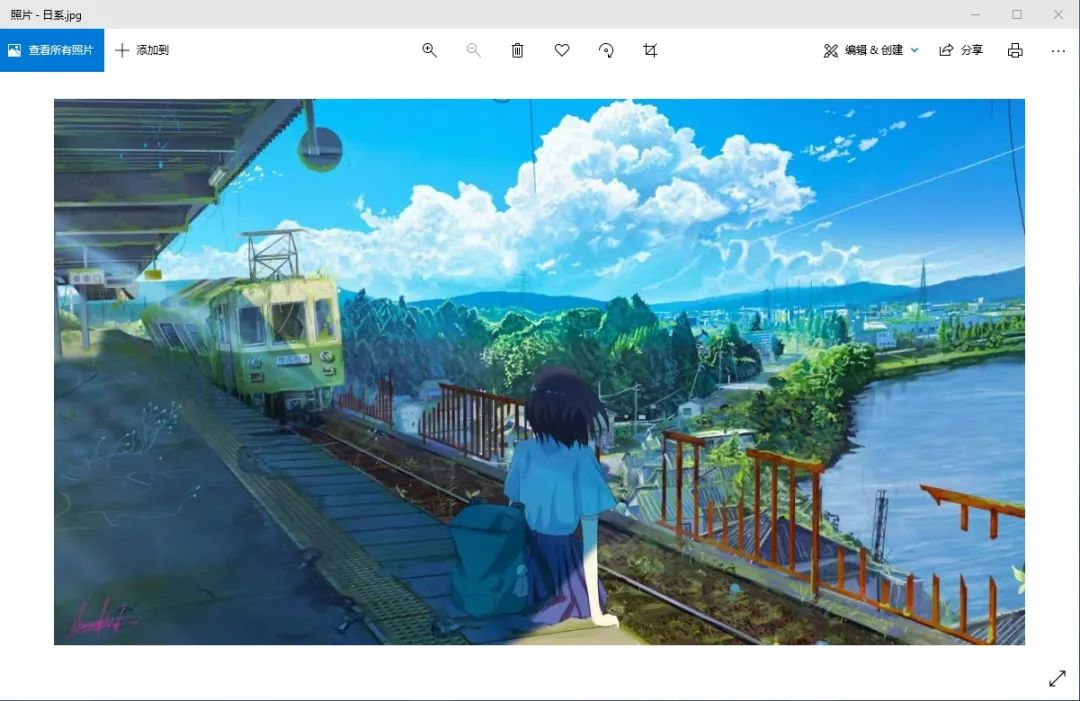The width and height of the screenshot is (1080, 701).
Task: Minimize the Photos window
Action: coord(975,14)
